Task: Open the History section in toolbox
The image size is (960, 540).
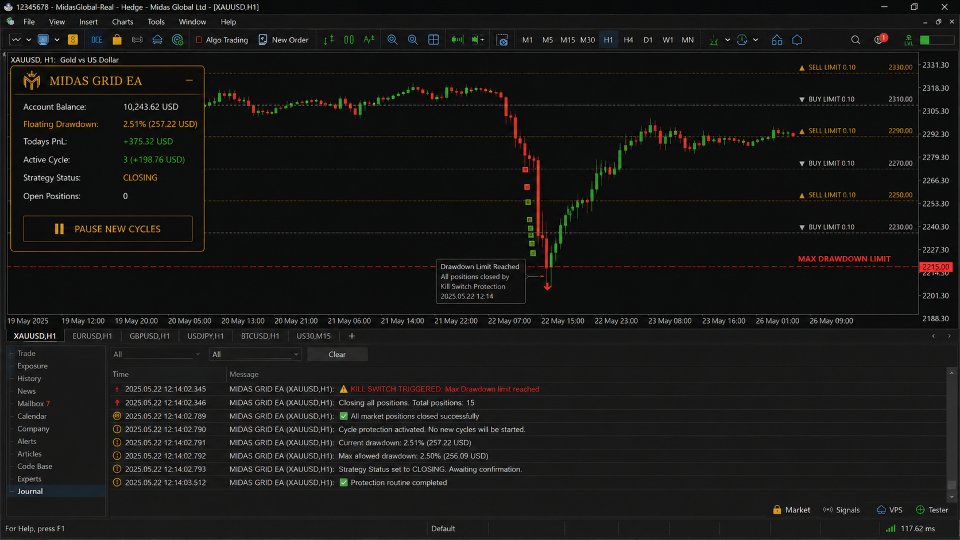Action: [29, 378]
